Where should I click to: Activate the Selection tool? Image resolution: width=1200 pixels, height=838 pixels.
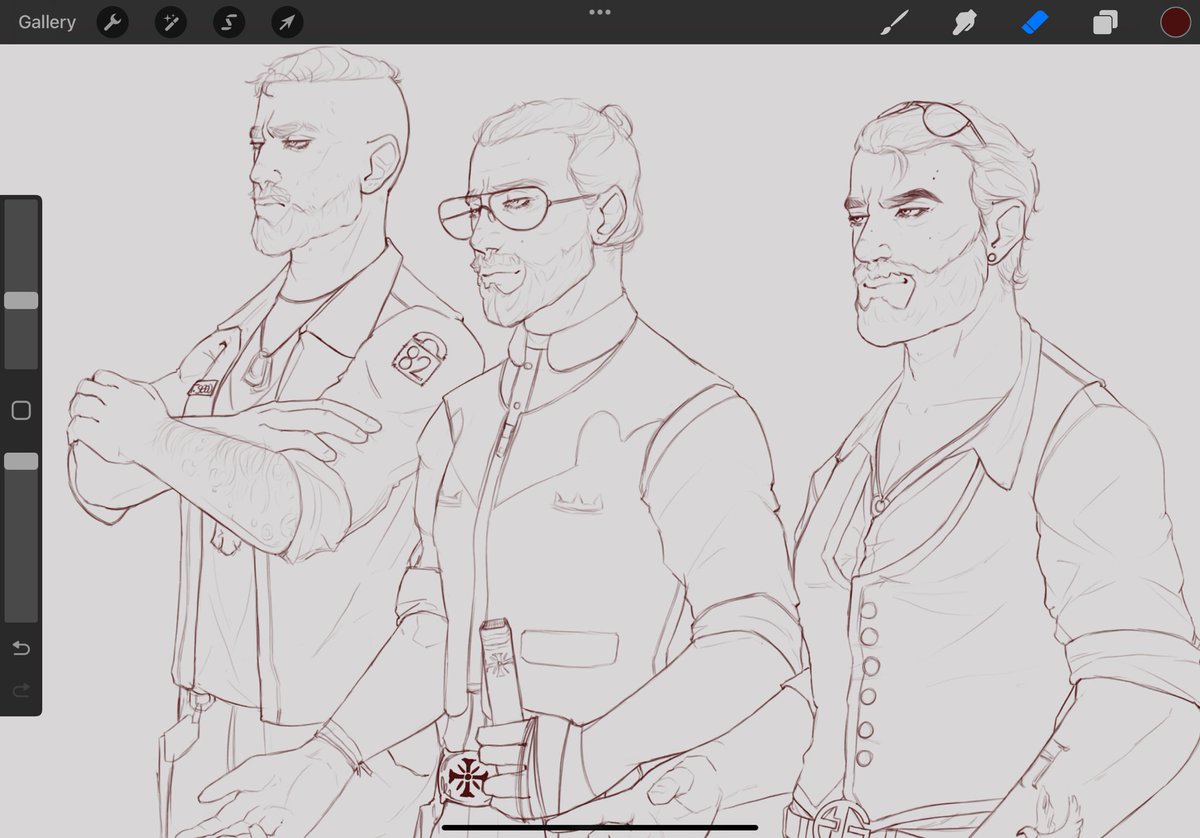(x=228, y=21)
